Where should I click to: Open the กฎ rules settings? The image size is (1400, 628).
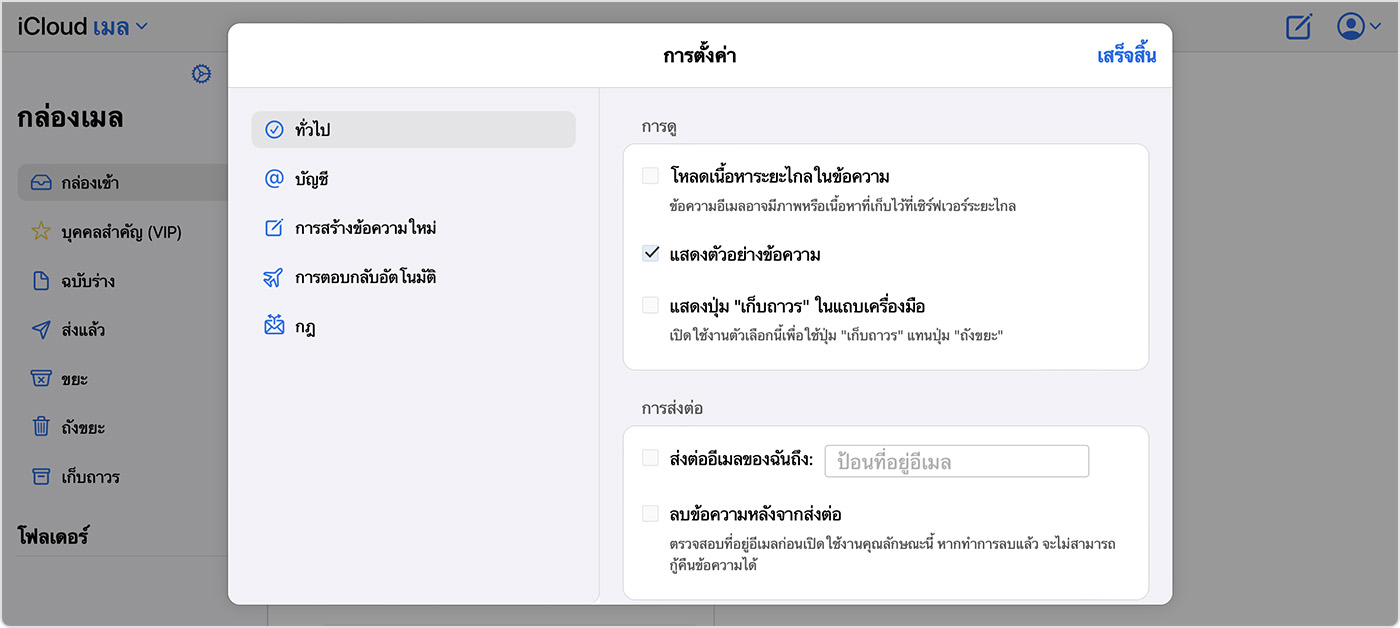point(305,326)
